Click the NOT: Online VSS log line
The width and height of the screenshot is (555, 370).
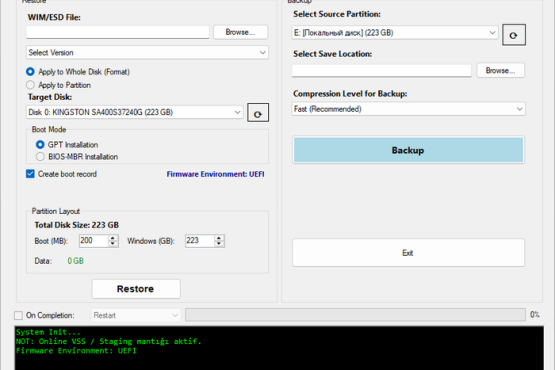click(108, 341)
